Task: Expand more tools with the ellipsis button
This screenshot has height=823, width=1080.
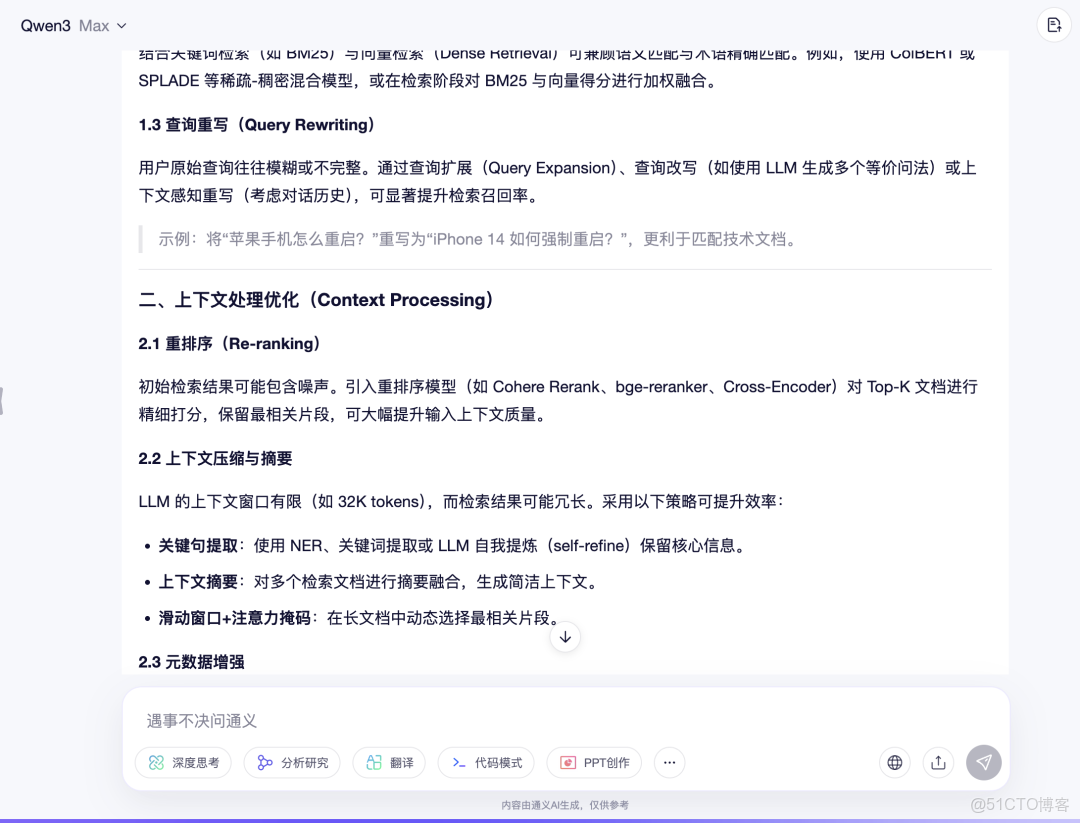Action: pyautogui.click(x=669, y=762)
